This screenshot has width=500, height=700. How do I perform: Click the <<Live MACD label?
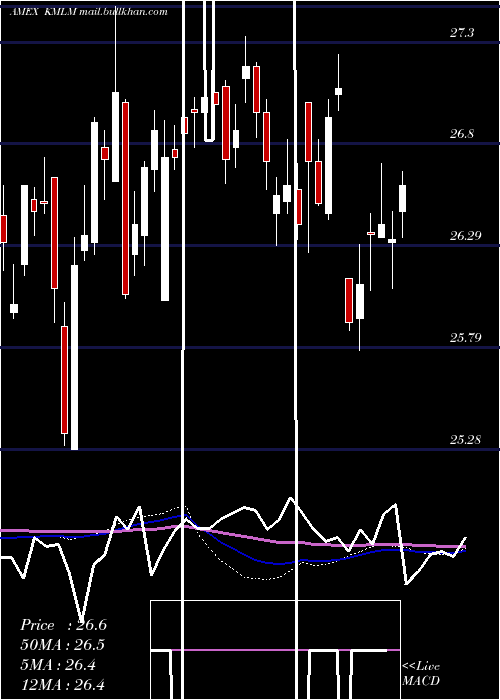click(421, 673)
